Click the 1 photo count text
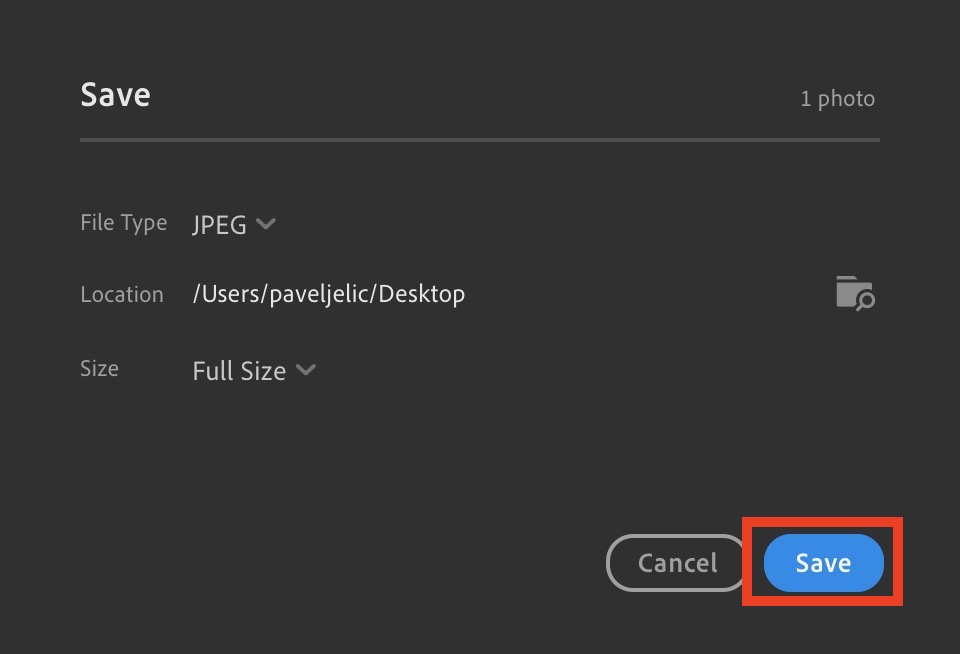Screen dimensions: 960x654 pyautogui.click(x=837, y=99)
